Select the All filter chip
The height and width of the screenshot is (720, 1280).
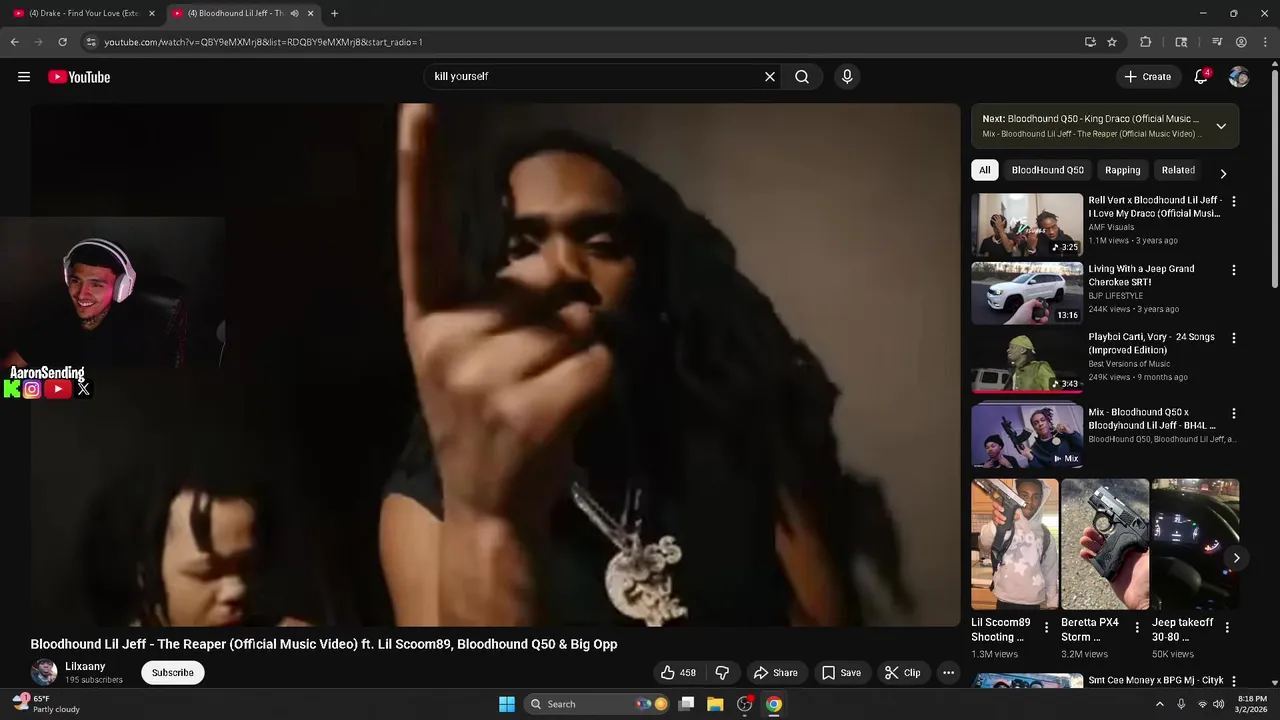pos(984,170)
